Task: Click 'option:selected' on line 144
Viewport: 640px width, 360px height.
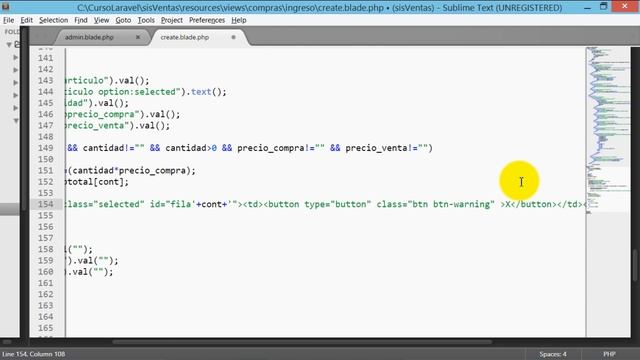Action: 137,92
